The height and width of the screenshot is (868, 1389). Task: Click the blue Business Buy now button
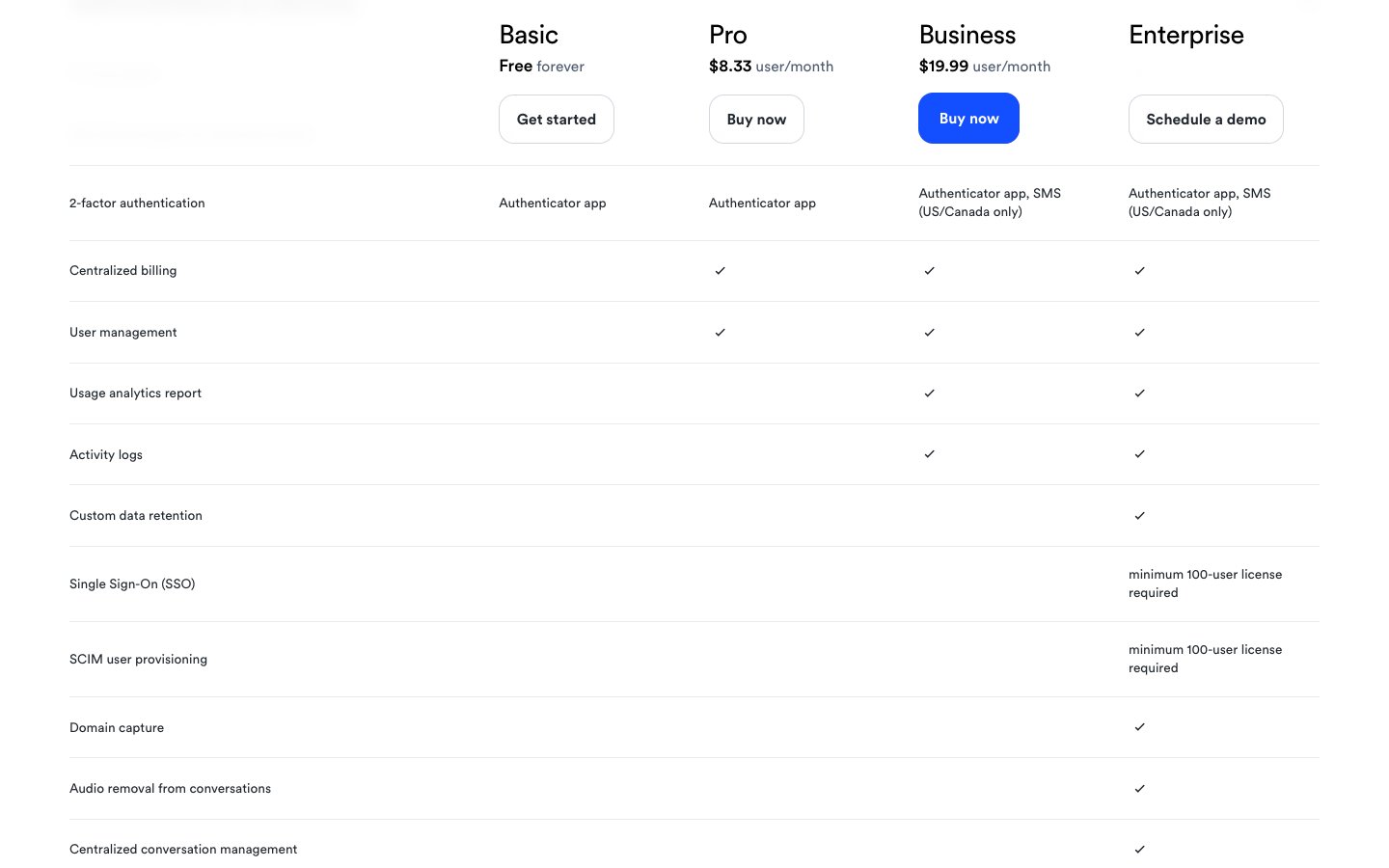(968, 119)
